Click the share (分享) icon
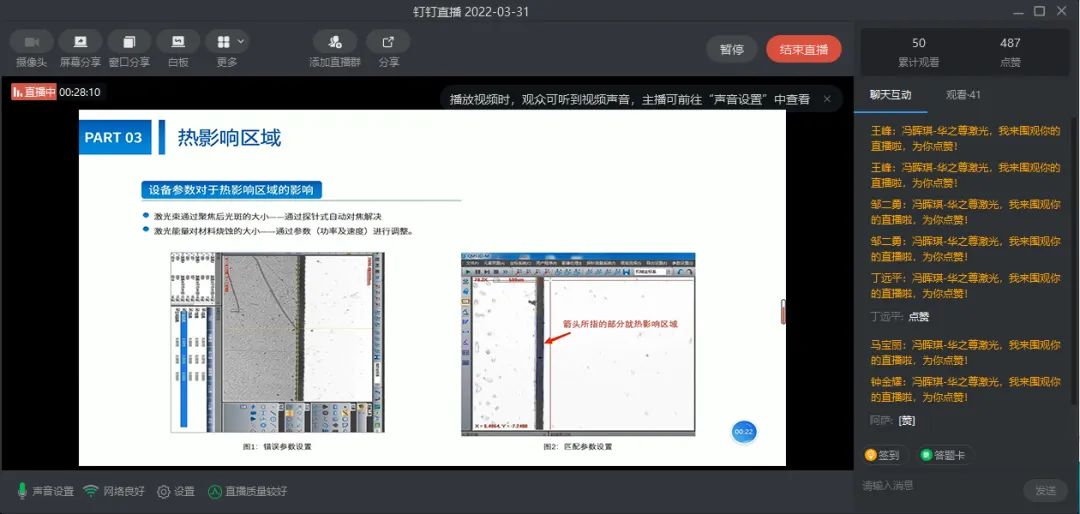Screen dimensions: 1080x514 (388, 42)
